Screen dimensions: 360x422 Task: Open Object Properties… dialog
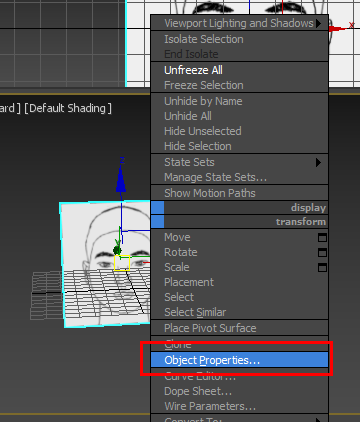239,360
